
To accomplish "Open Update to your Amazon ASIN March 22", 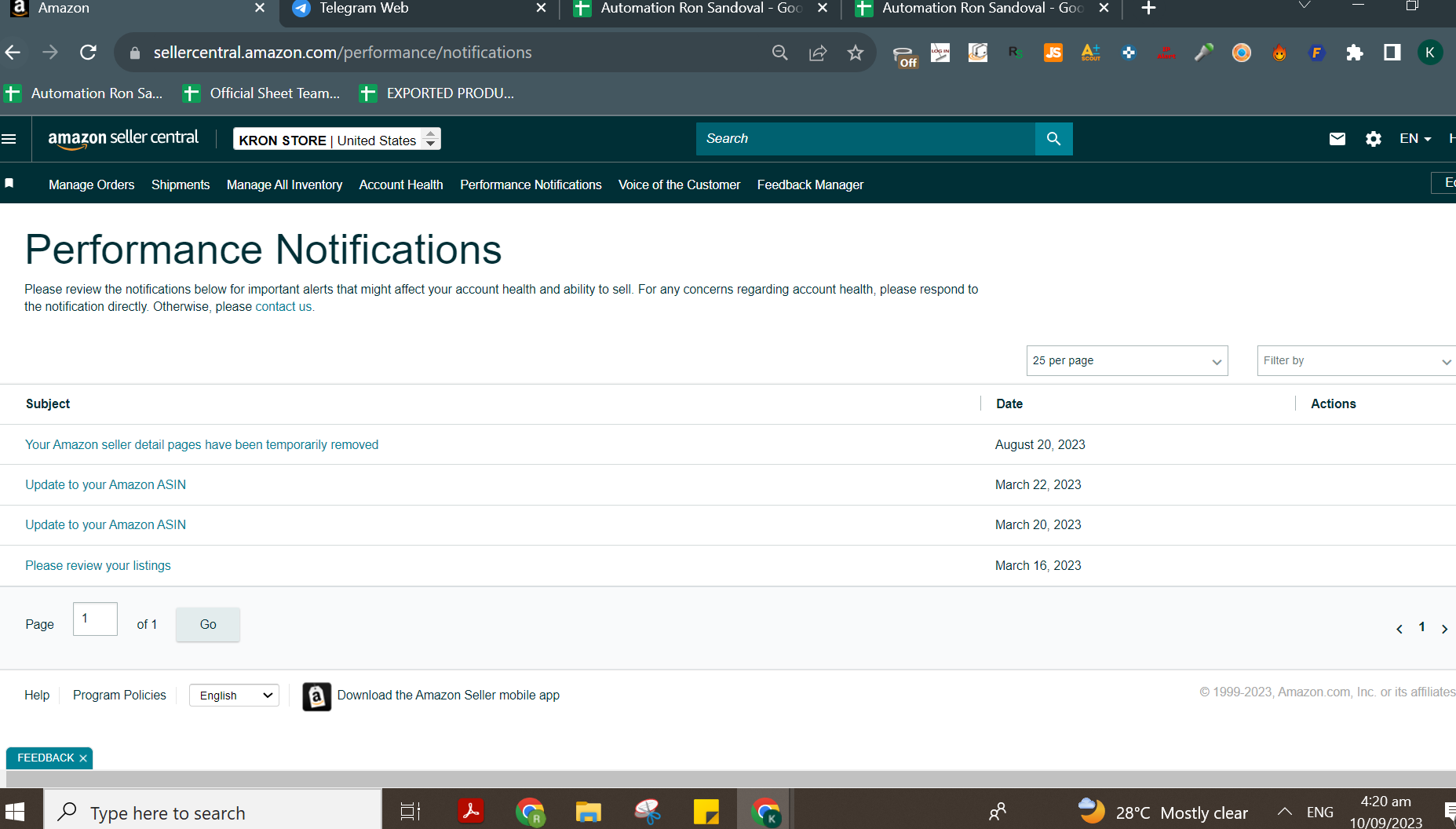I will pos(105,485).
